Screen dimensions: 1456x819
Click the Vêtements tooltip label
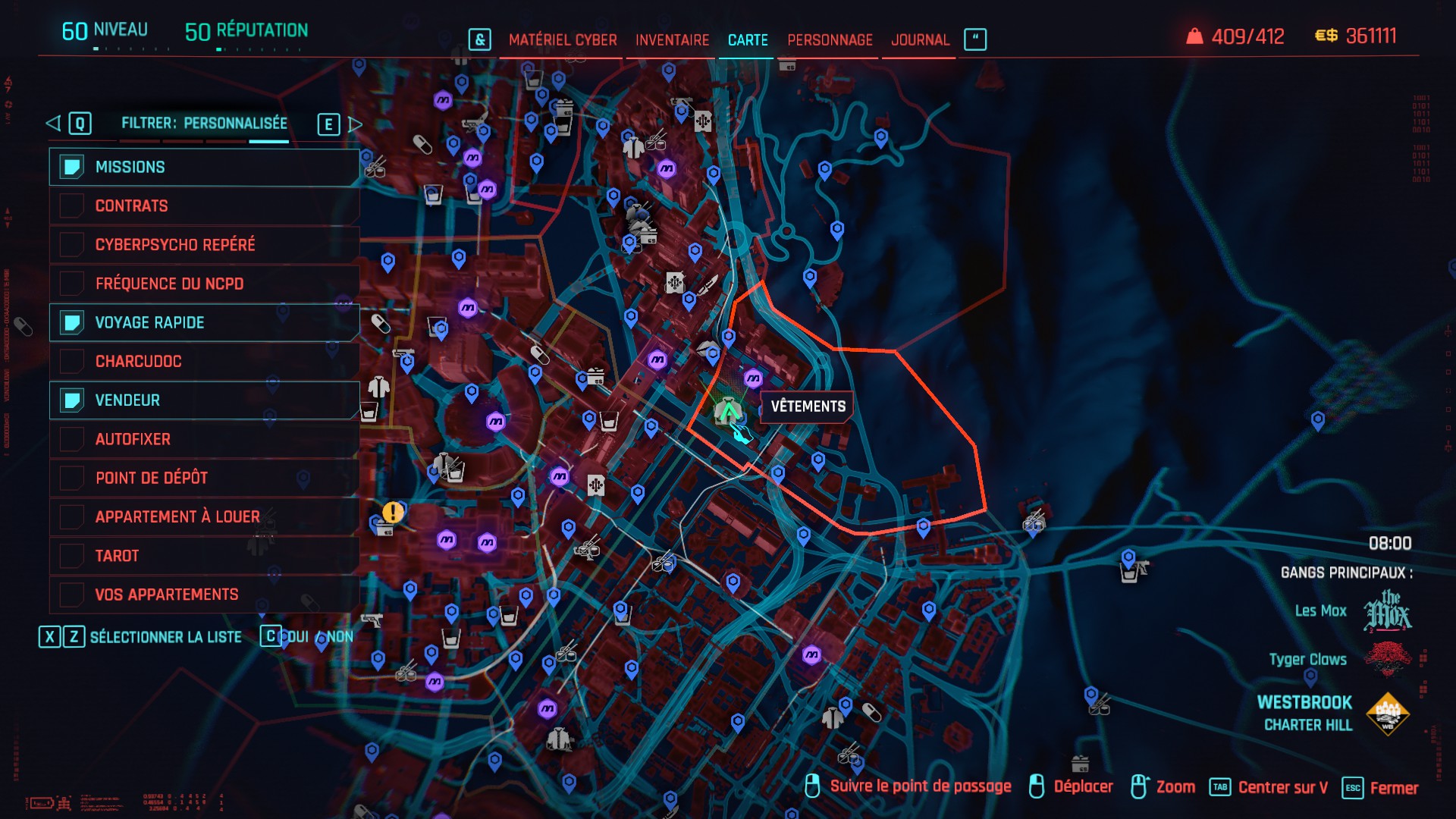tap(808, 406)
